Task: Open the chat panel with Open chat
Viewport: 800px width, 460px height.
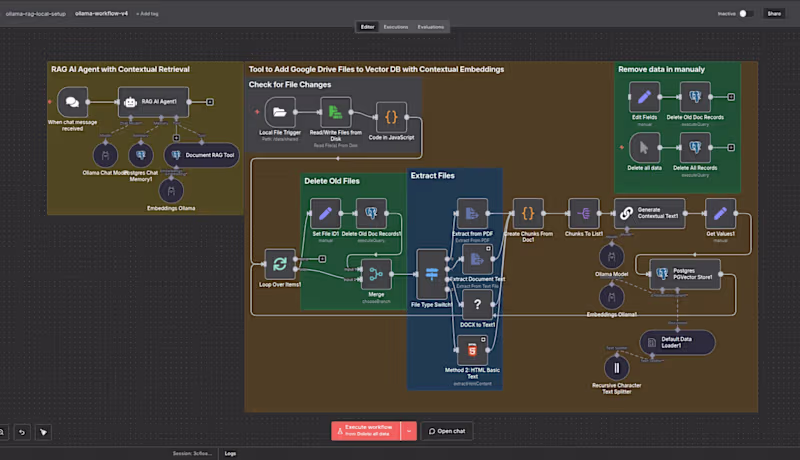Action: click(x=447, y=431)
